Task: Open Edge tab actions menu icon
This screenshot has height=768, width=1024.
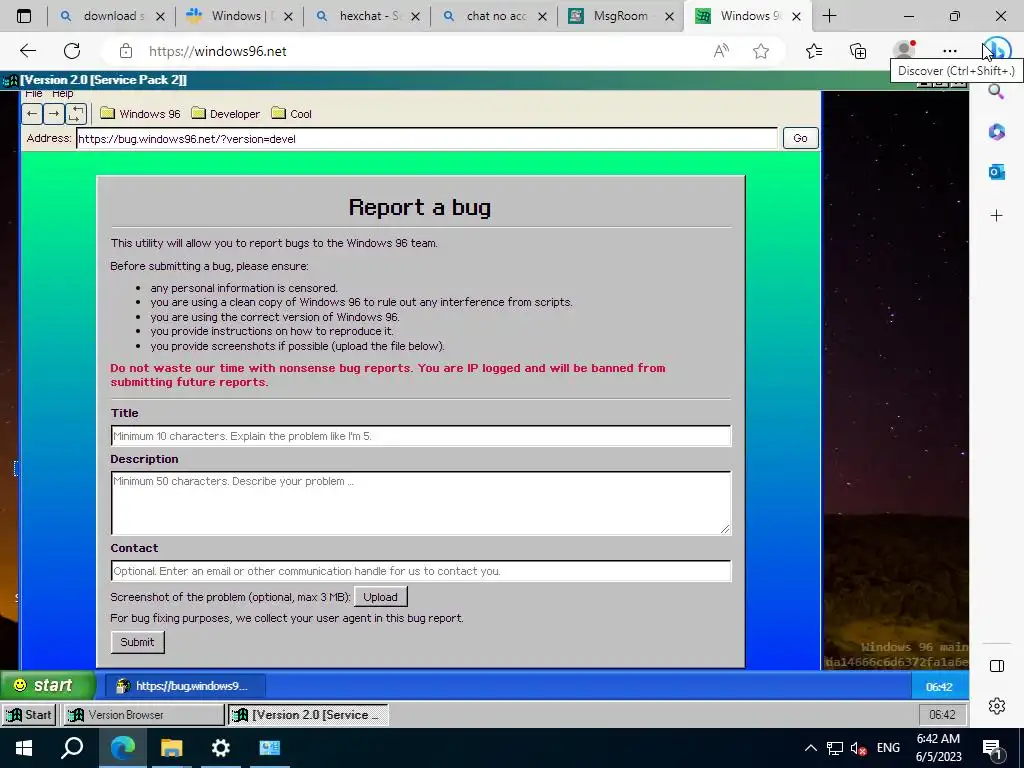Action: (x=24, y=16)
